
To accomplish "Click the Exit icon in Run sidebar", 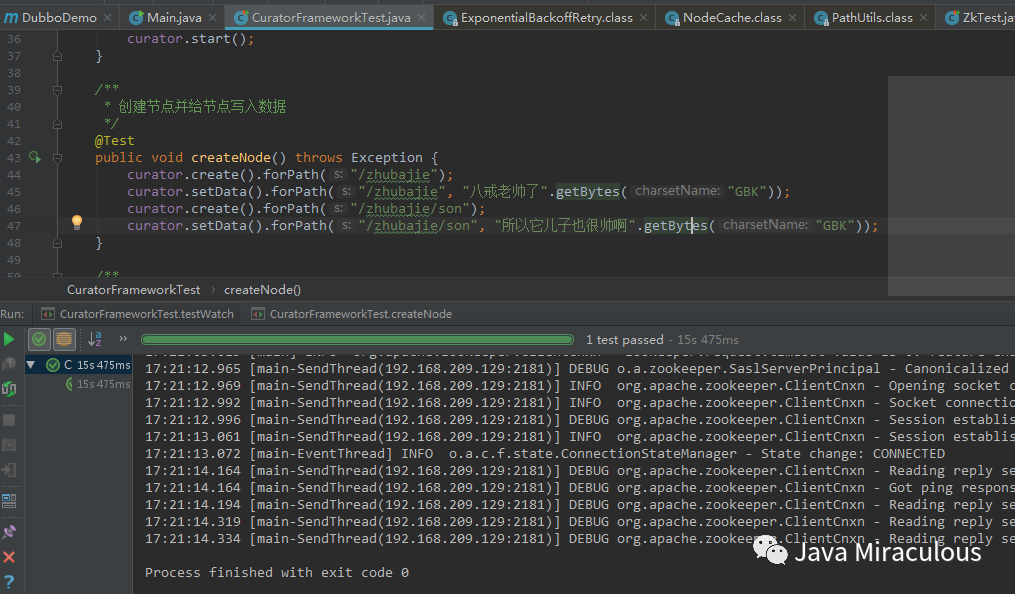I will click(8, 470).
